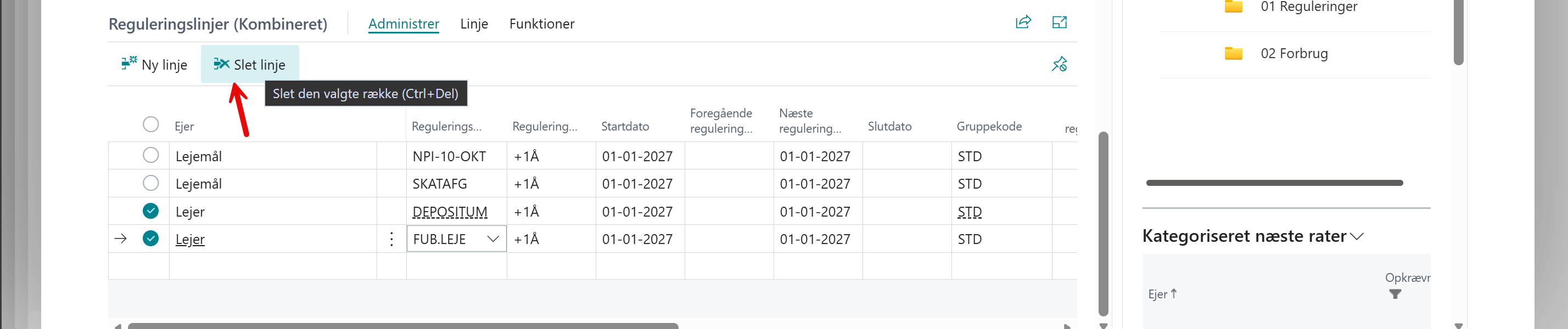Uncheck the DEPOSITUM row checkbox
1568x329 pixels.
tap(151, 211)
